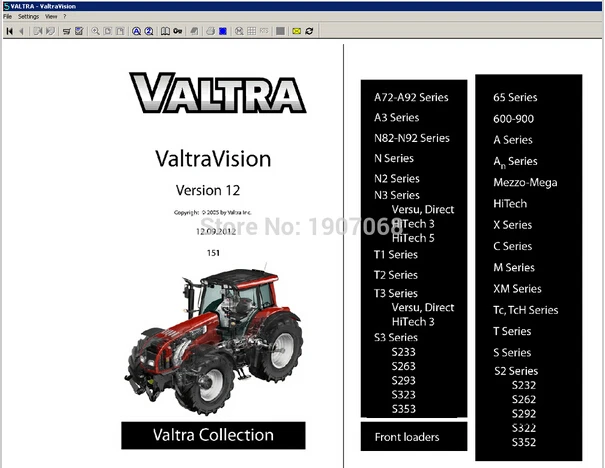This screenshot has width=605, height=468.
Task: Select M Series
Action: coord(514,267)
